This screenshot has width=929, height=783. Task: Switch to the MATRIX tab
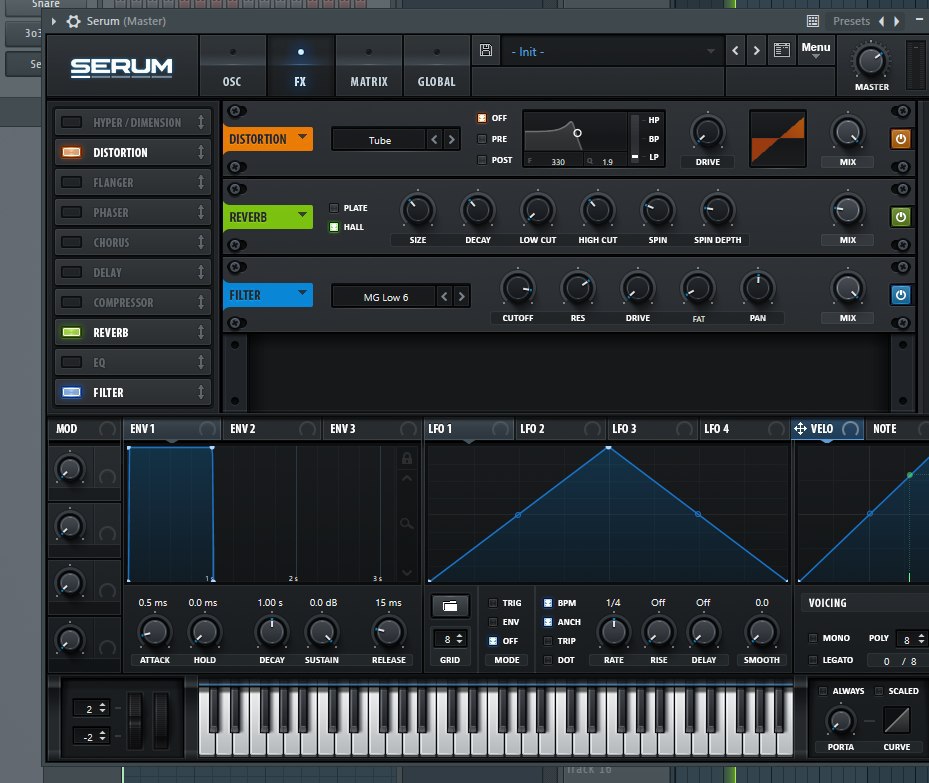coord(369,65)
